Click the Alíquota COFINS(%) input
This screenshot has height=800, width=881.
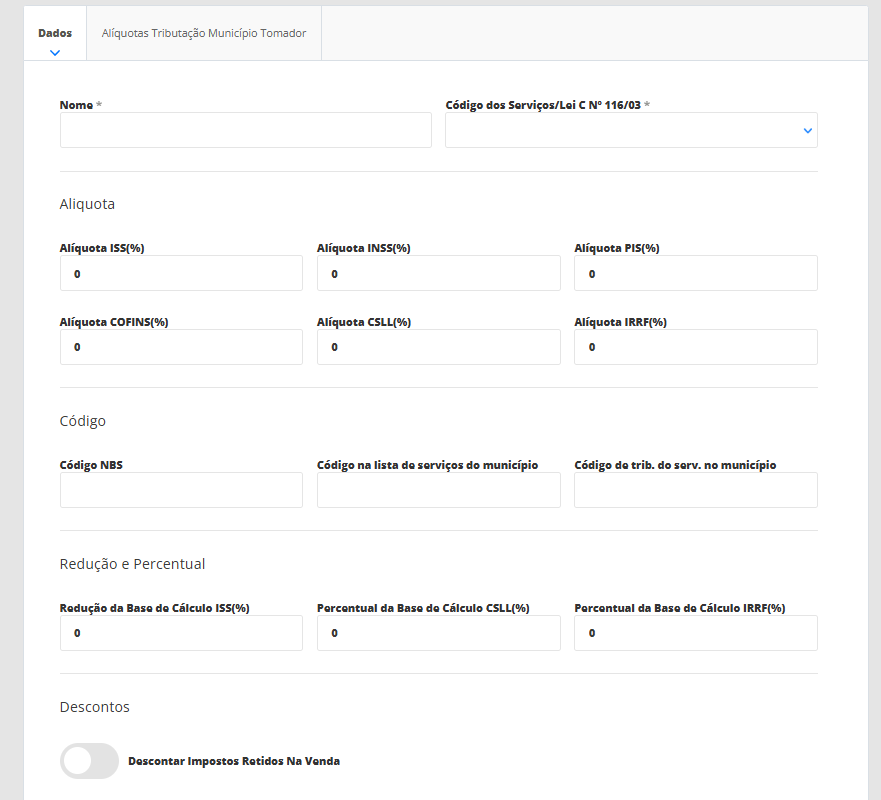tap(181, 347)
